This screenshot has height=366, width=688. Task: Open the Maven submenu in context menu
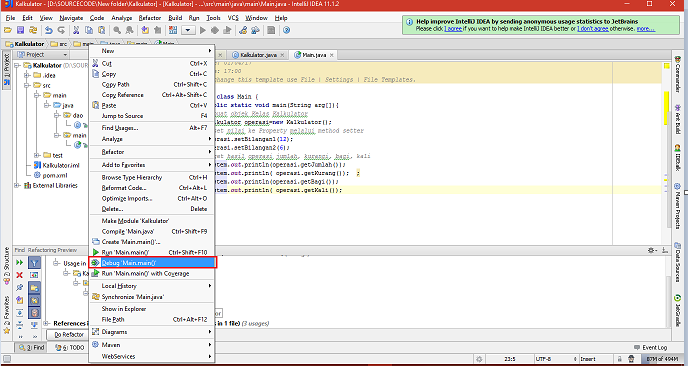[152, 345]
